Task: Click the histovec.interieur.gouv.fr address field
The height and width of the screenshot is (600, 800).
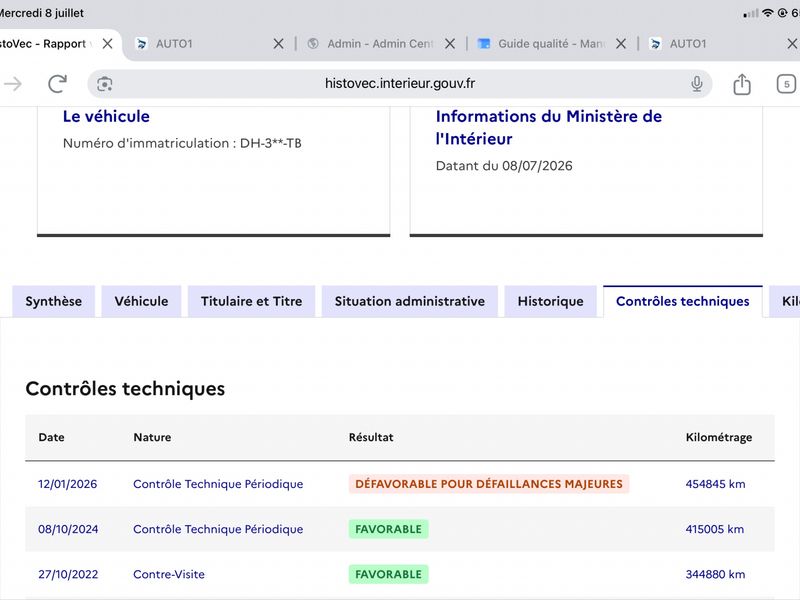Action: click(x=399, y=84)
